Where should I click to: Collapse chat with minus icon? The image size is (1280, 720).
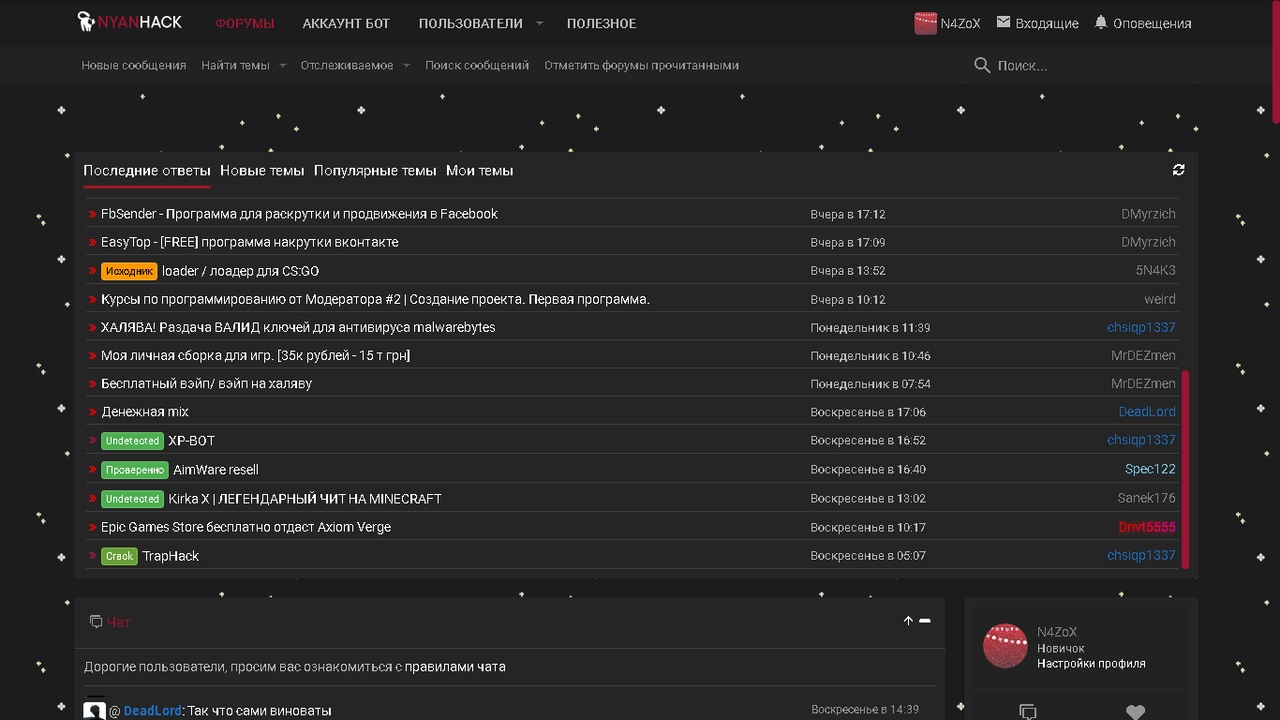(x=925, y=621)
